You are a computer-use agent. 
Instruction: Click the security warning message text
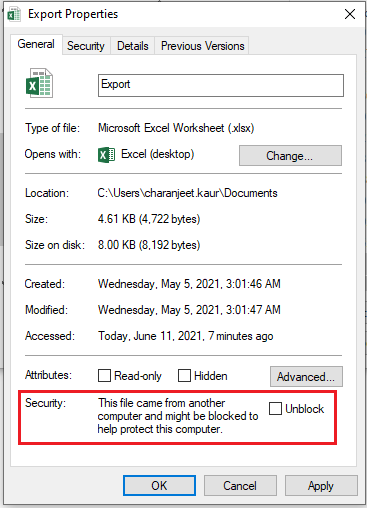point(178,416)
